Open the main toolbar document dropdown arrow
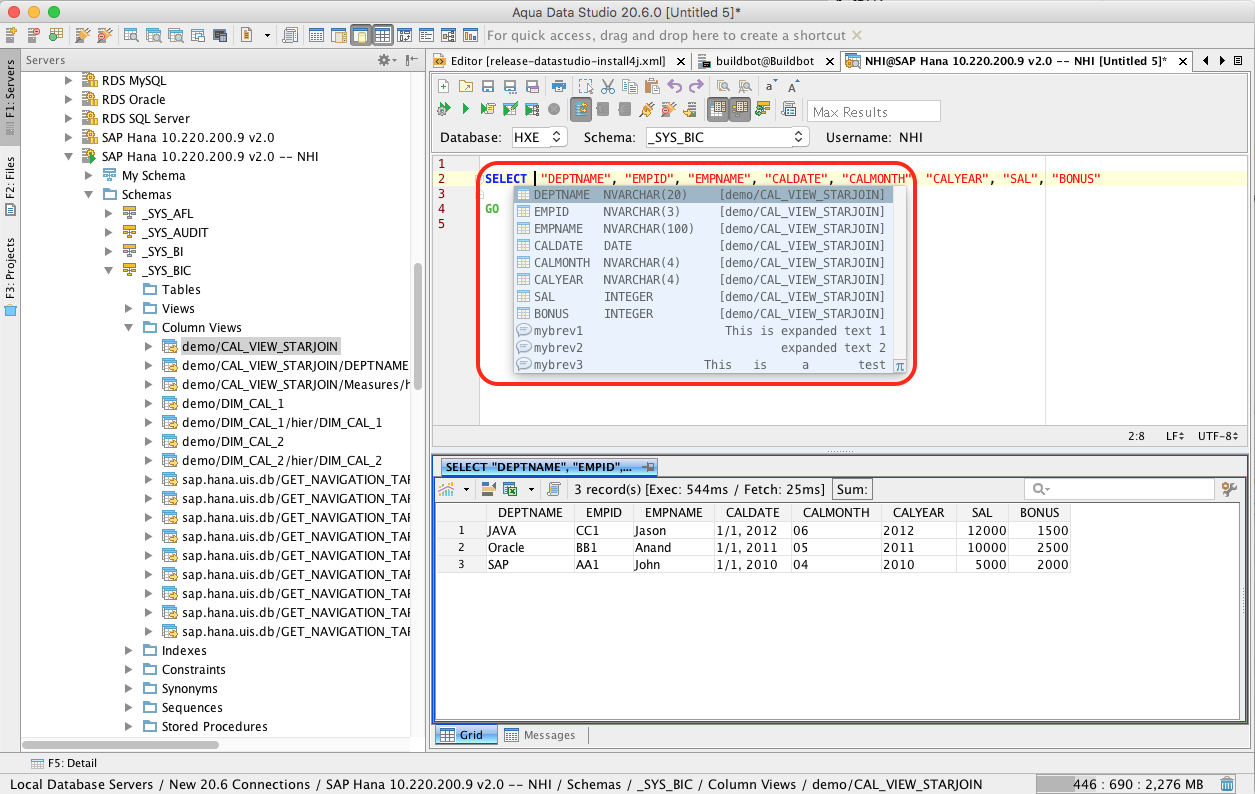This screenshot has width=1255, height=794. click(268, 35)
